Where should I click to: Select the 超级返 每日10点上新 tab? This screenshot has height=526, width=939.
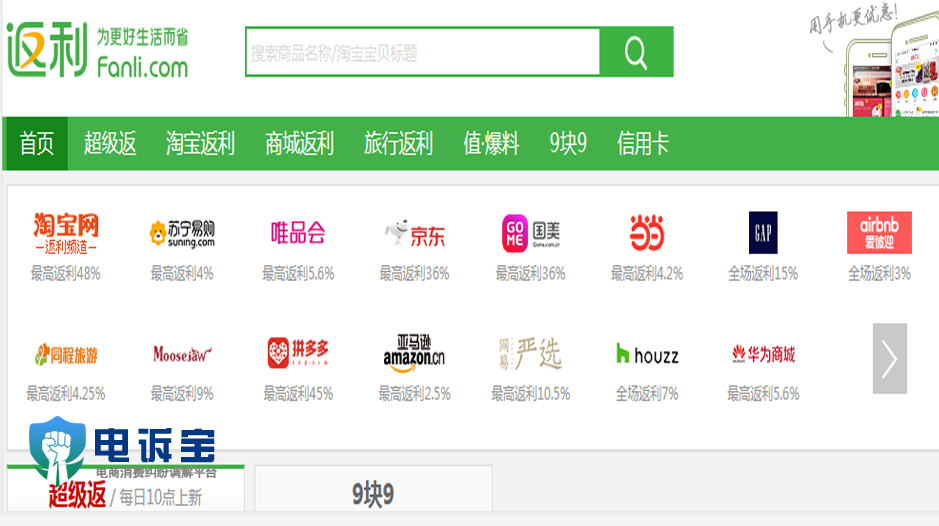[x=126, y=489]
